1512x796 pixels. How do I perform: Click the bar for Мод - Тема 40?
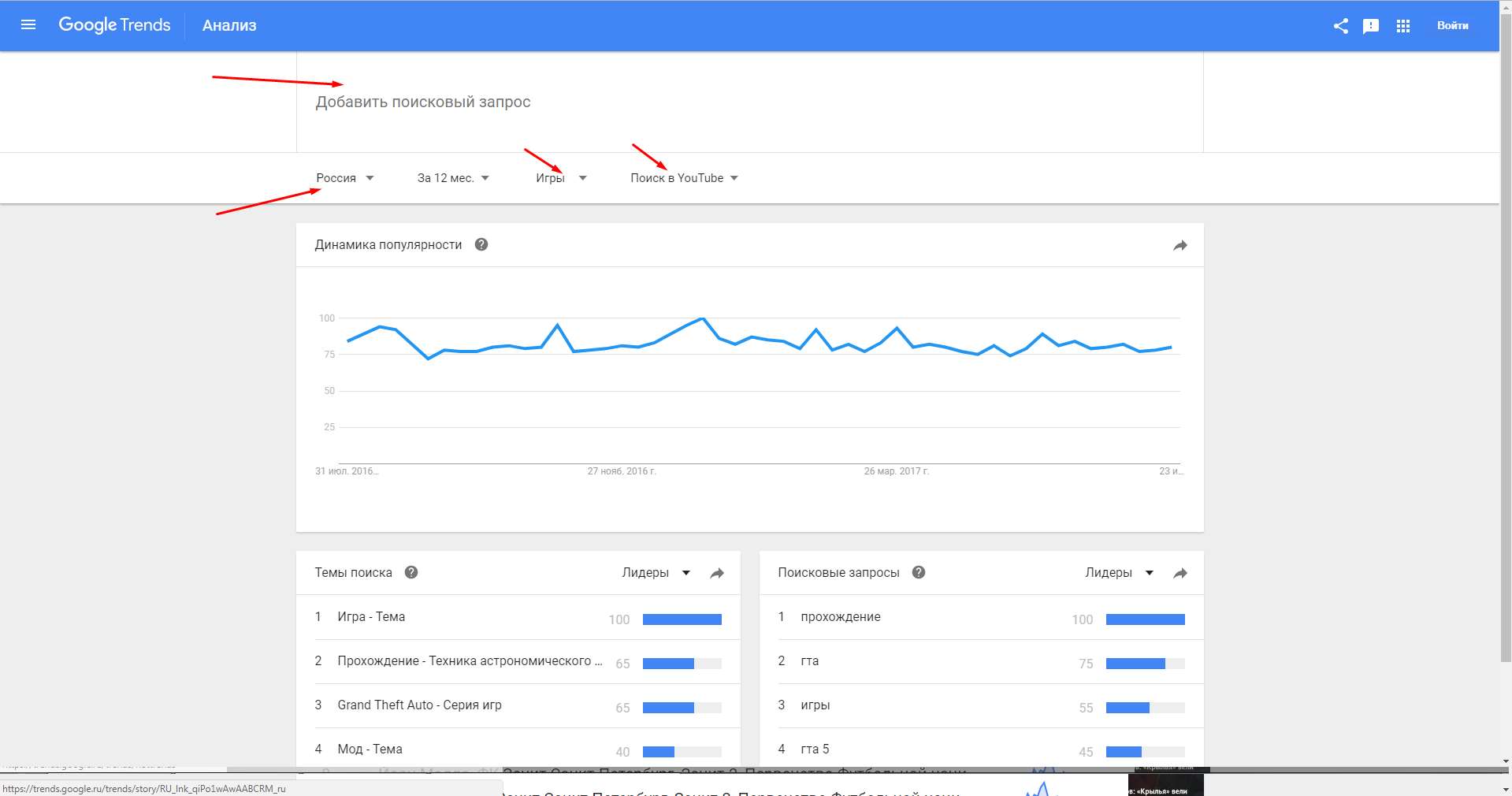pyautogui.click(x=682, y=752)
